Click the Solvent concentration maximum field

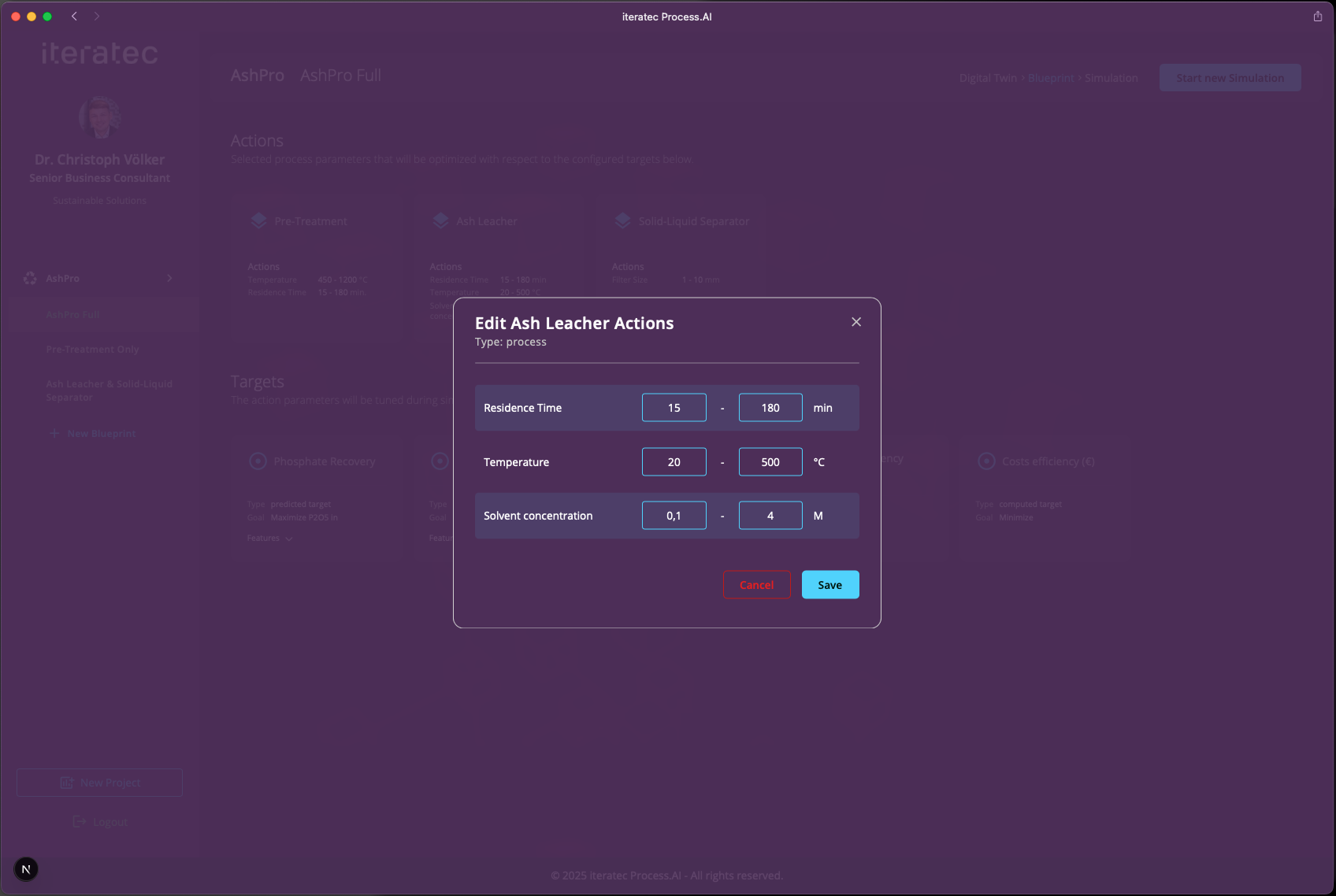pyautogui.click(x=770, y=516)
